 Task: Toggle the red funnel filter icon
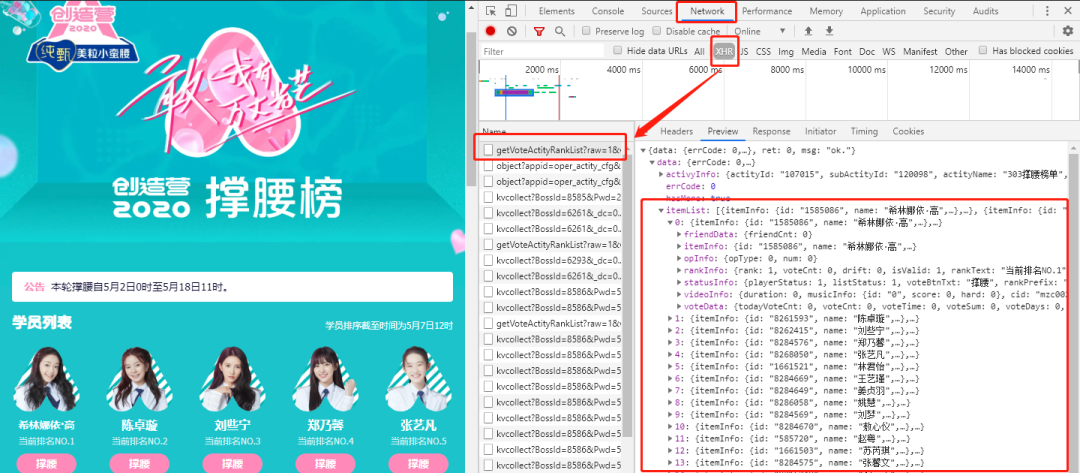pyautogui.click(x=539, y=31)
